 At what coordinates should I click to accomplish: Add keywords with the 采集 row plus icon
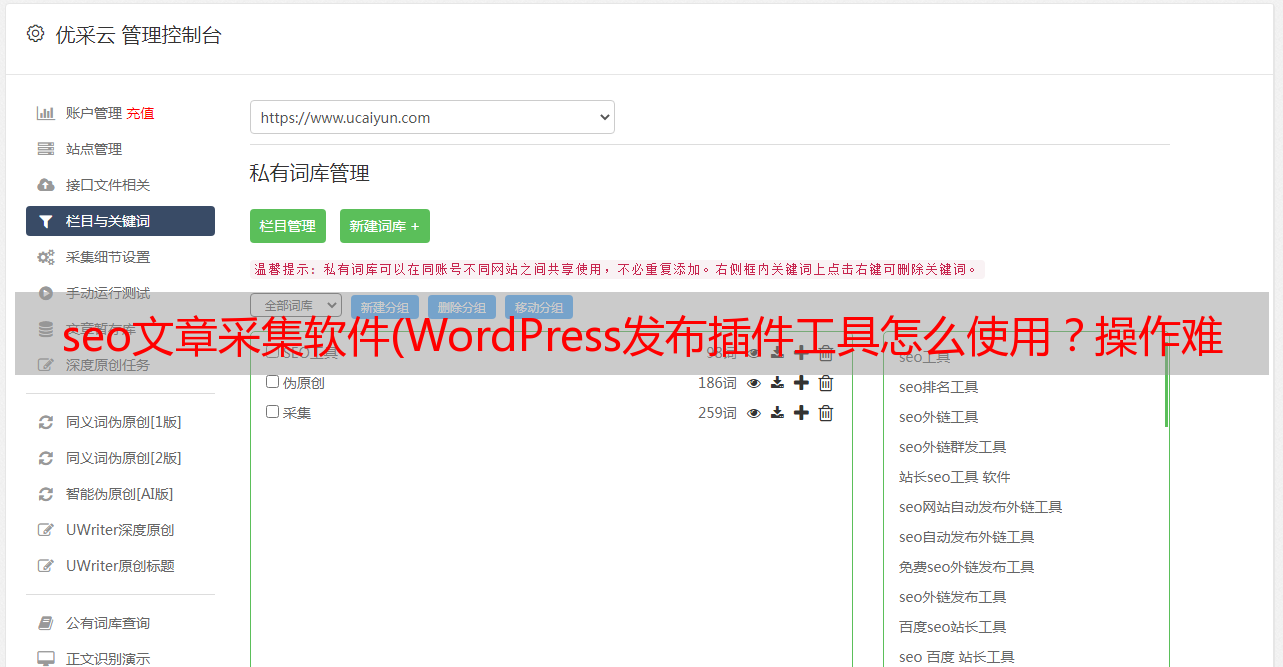801,413
